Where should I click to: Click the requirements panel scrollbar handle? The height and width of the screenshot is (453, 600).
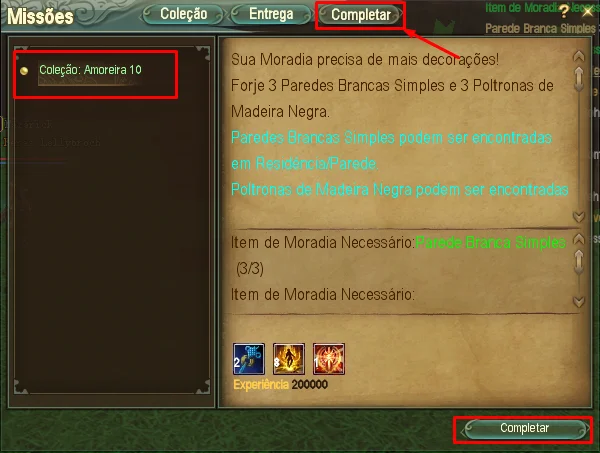[x=579, y=262]
